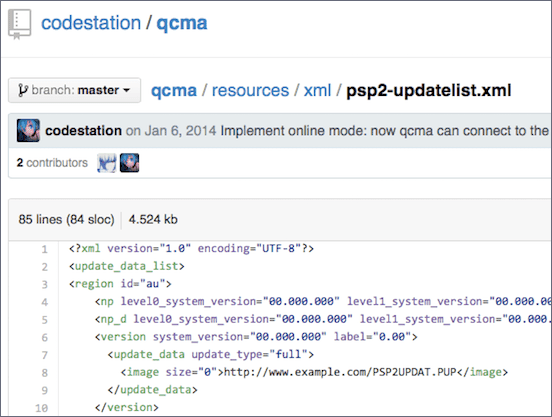Select line number 2
Viewport: 552px width, 417px height.
point(44,267)
